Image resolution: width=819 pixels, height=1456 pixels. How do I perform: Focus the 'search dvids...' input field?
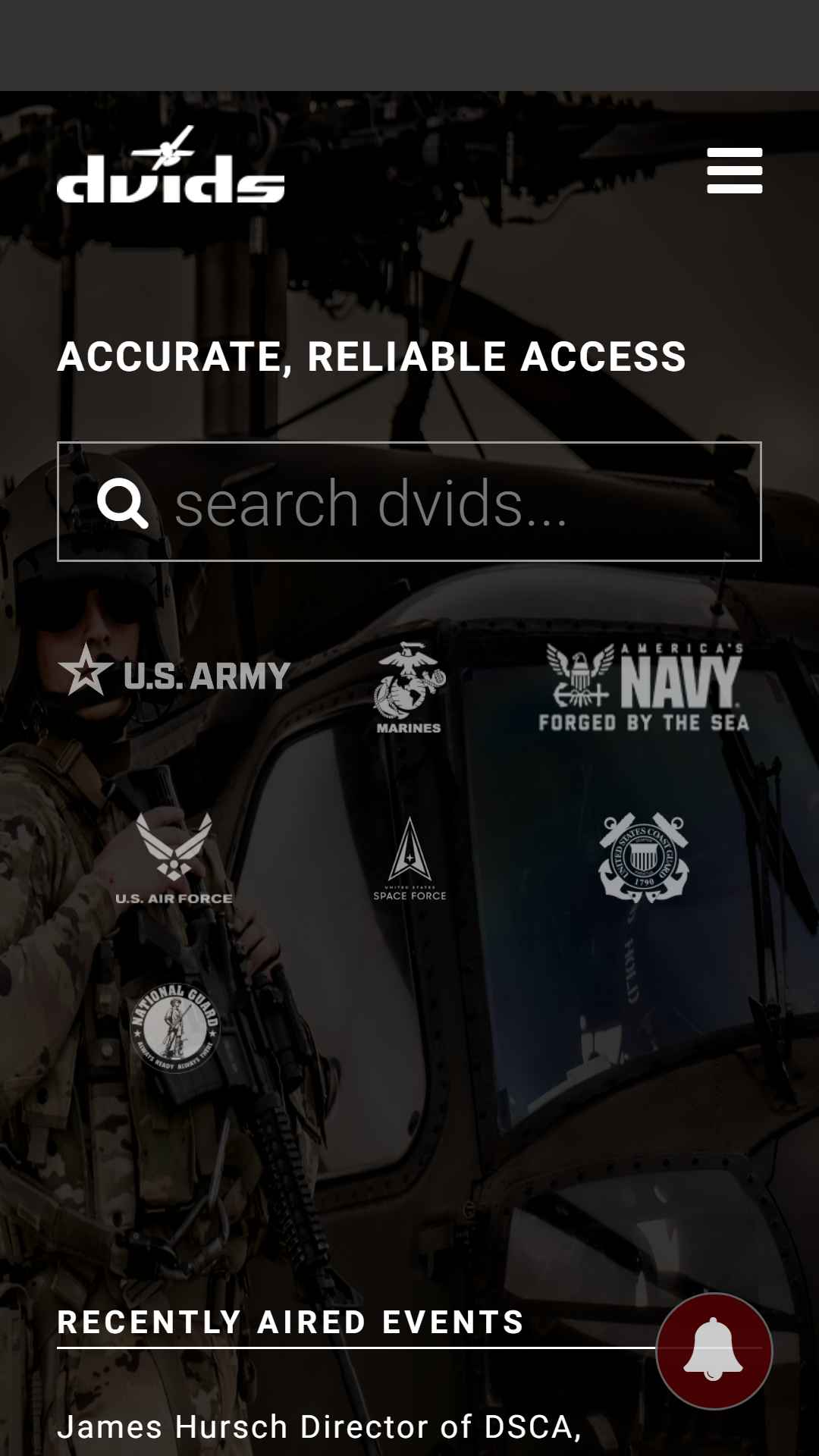coord(409,502)
